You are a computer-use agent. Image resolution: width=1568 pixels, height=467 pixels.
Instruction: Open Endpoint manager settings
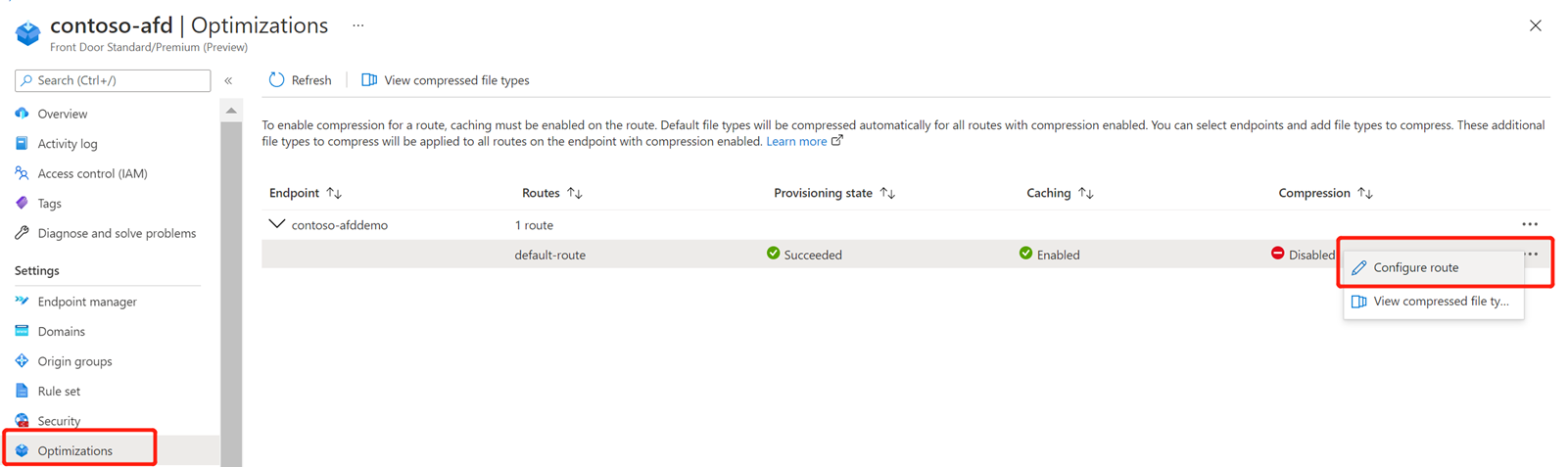coord(87,302)
